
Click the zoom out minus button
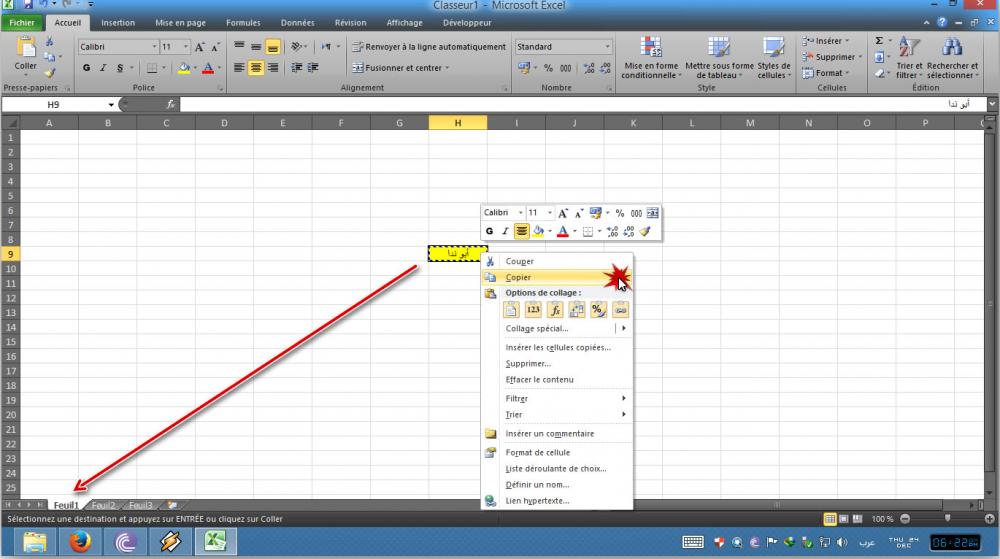pyautogui.click(x=905, y=519)
